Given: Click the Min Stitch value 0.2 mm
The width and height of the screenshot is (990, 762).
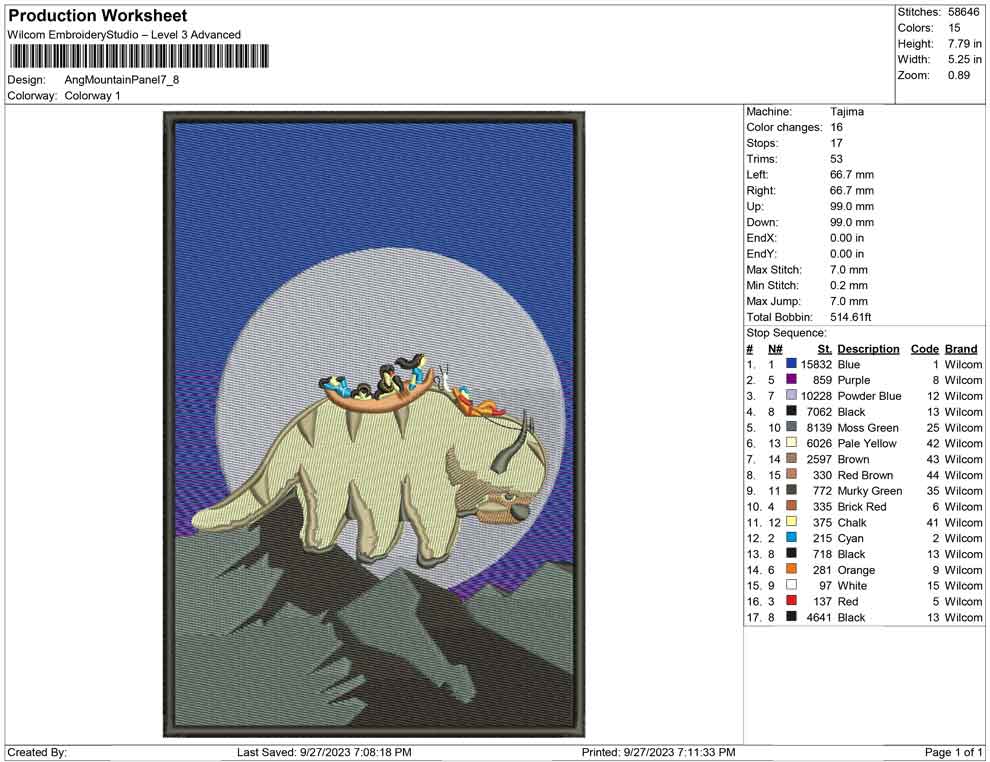Looking at the screenshot, I should click(x=849, y=285).
